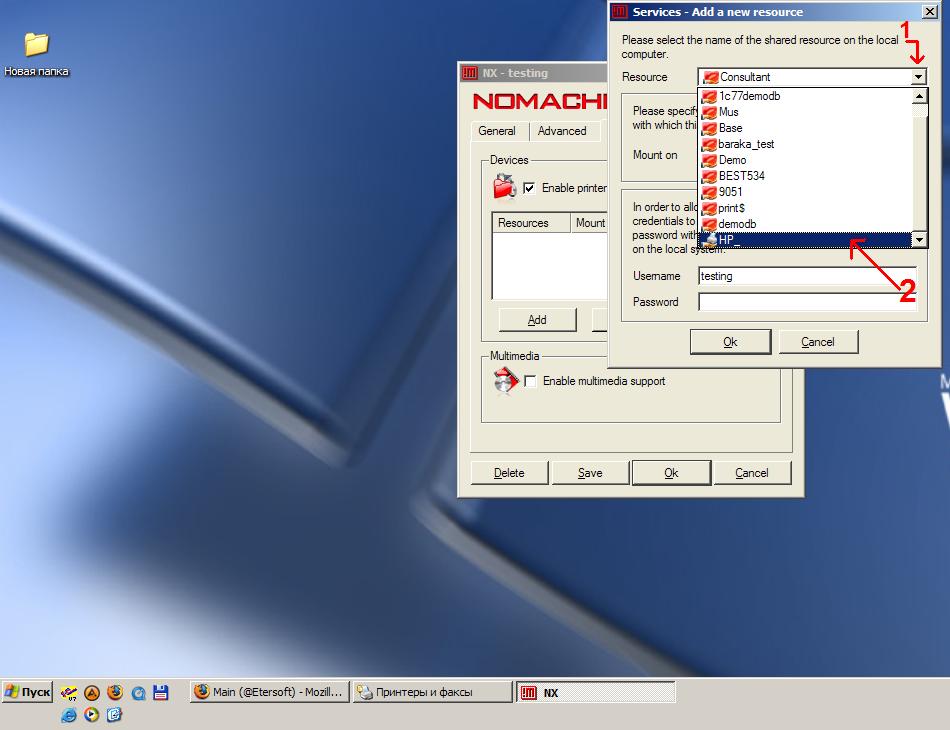The height and width of the screenshot is (730, 950).
Task: Pick BEST534 in the dropdown list
Action: 741,176
